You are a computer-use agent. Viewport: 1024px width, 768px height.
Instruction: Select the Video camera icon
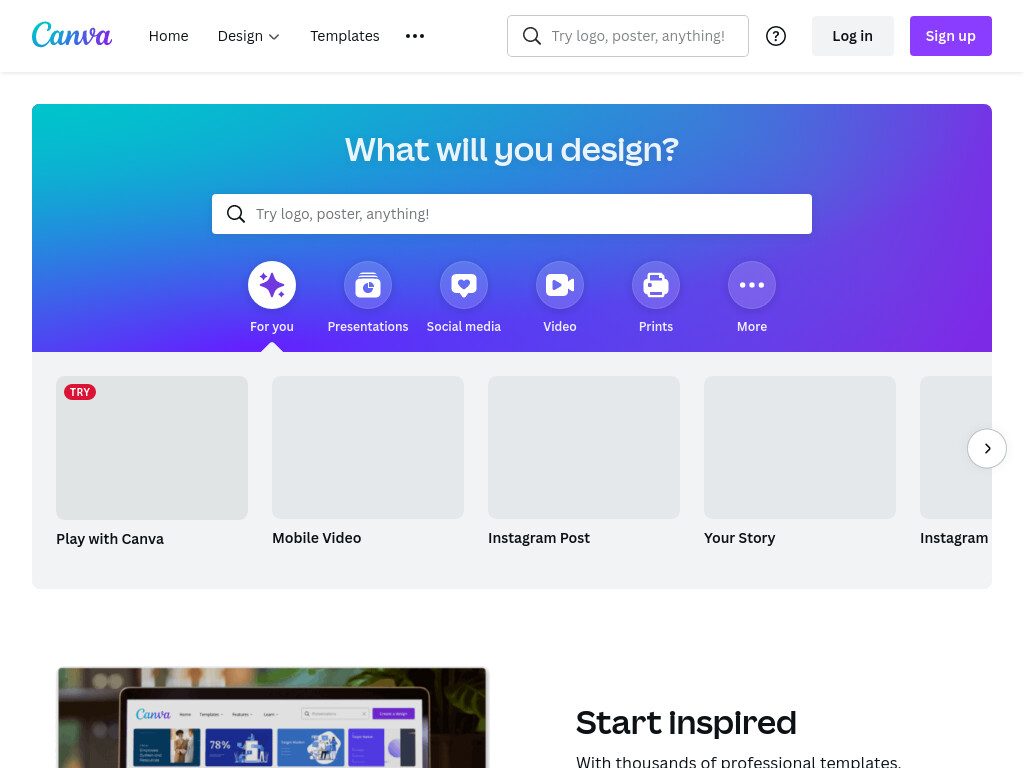[x=560, y=285]
